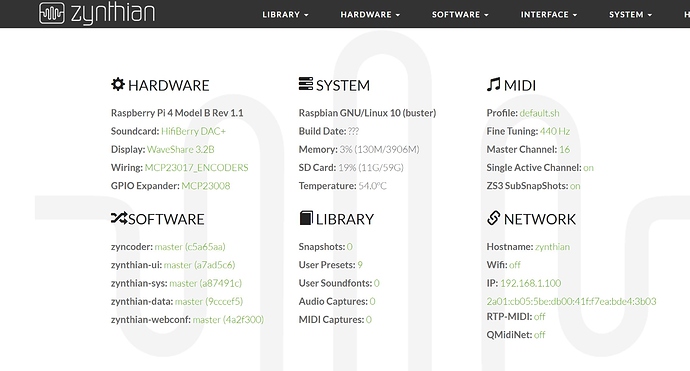The height and width of the screenshot is (371, 690).
Task: Click zyncoder master (c5a65aa) link
Action: click(x=190, y=247)
